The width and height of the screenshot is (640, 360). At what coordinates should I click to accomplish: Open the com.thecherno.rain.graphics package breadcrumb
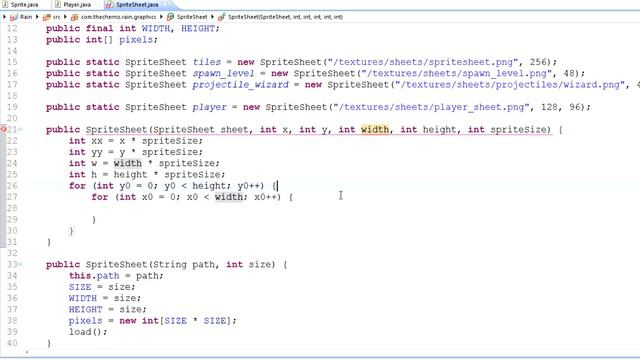(x=113, y=17)
